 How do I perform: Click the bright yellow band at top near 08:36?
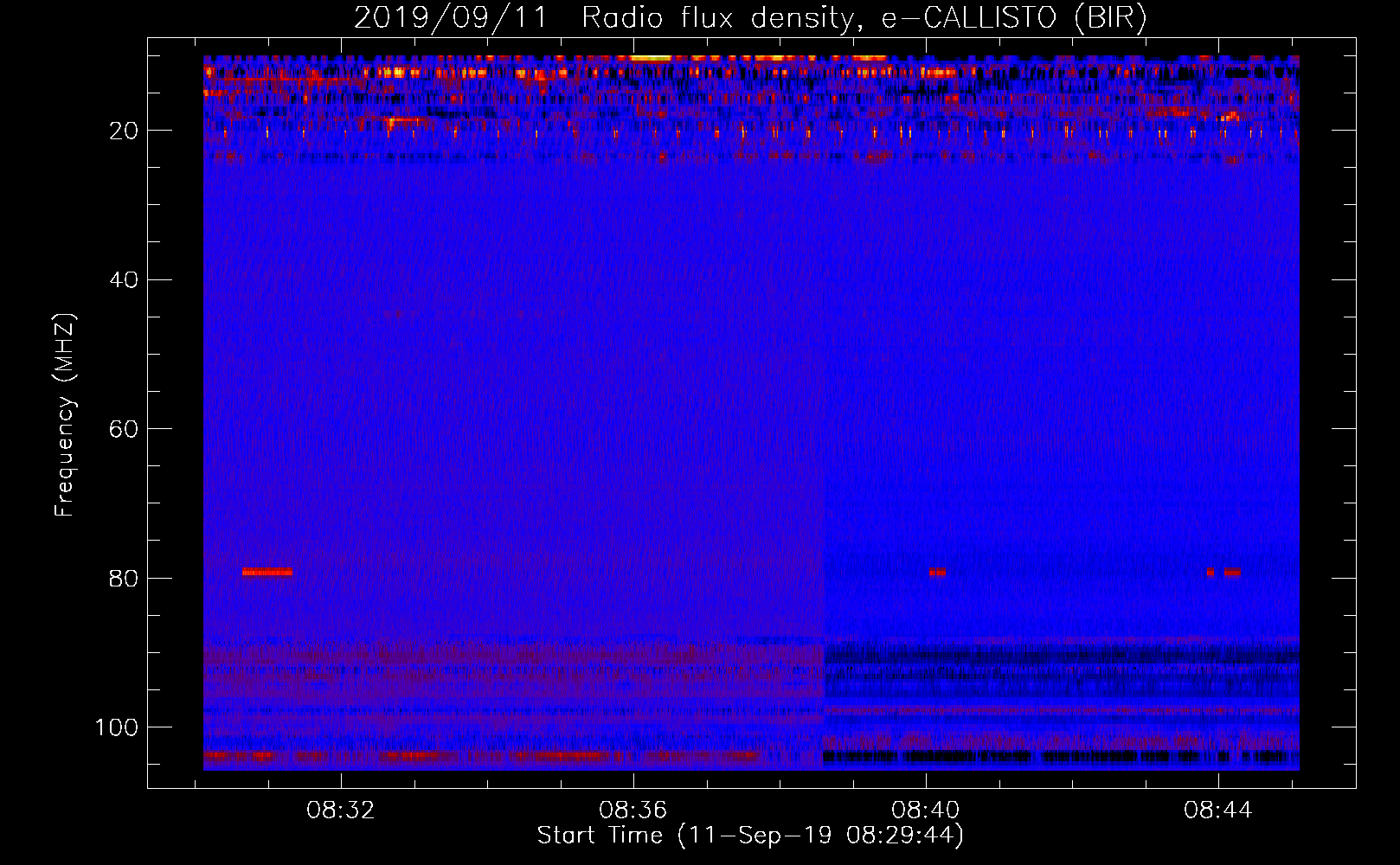click(651, 58)
